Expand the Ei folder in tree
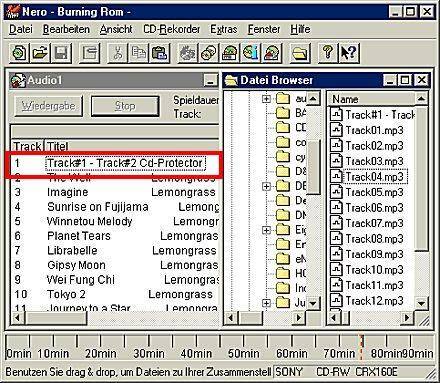The height and width of the screenshot is (383, 440). coord(266,230)
